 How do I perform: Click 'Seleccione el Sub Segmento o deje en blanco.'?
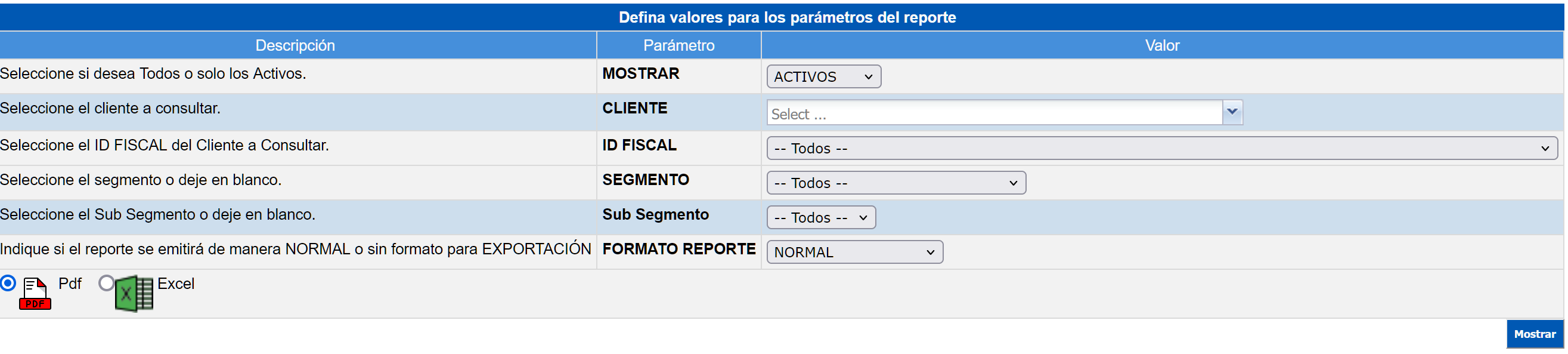pyautogui.click(x=157, y=215)
